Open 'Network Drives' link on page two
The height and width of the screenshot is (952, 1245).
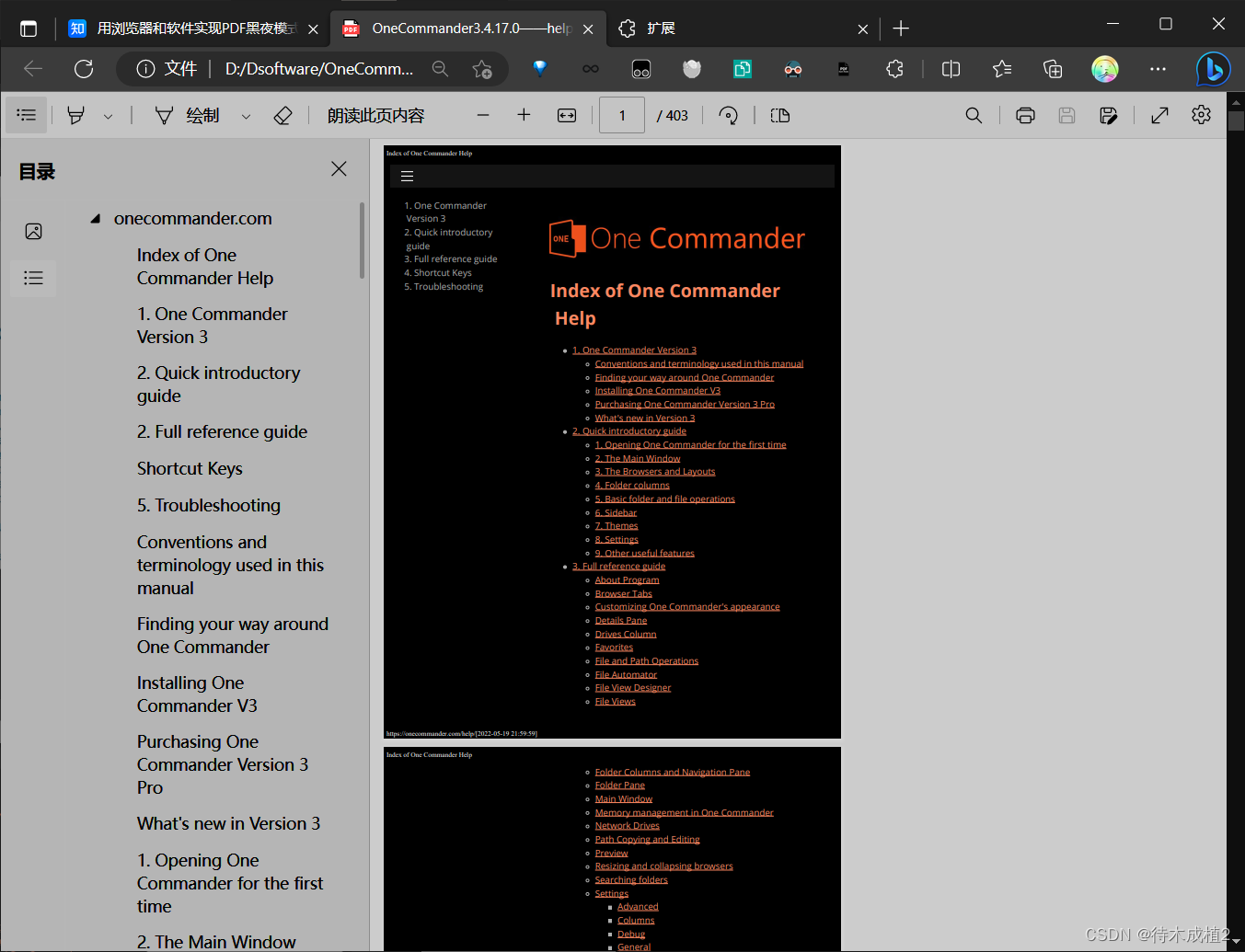627,826
